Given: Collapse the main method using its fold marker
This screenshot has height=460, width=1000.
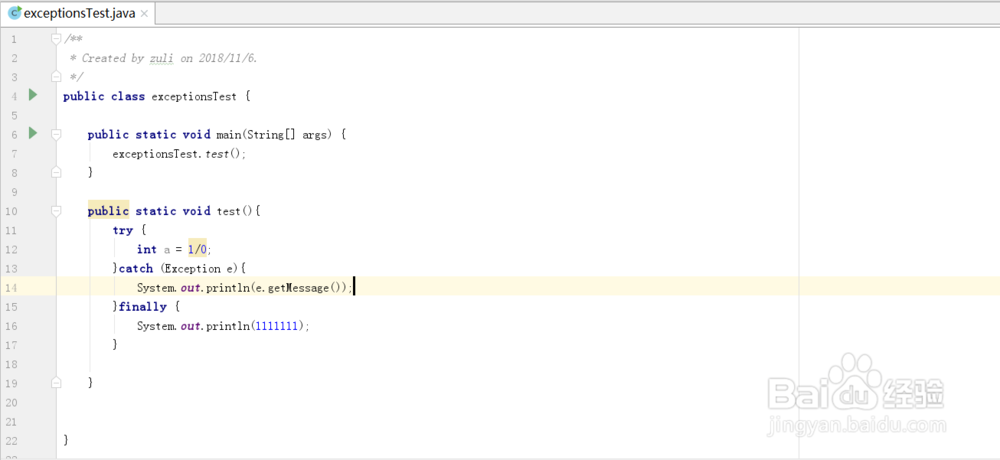Looking at the screenshot, I should tap(57, 134).
